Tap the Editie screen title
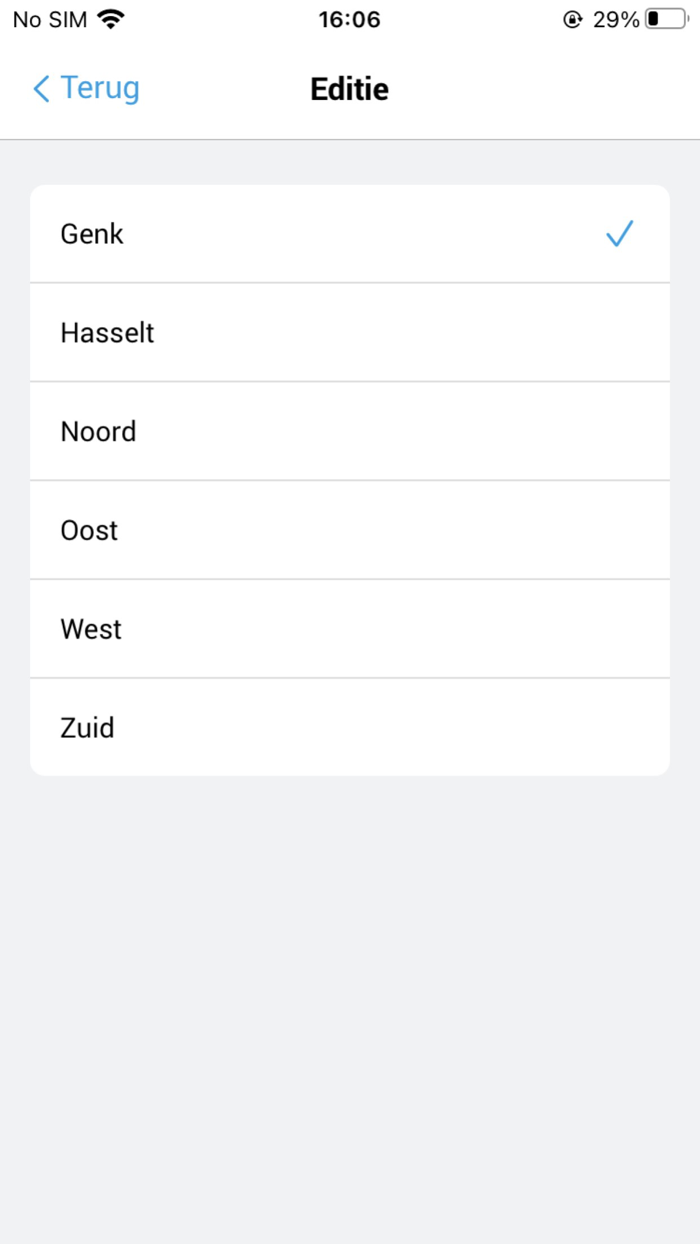 tap(349, 89)
